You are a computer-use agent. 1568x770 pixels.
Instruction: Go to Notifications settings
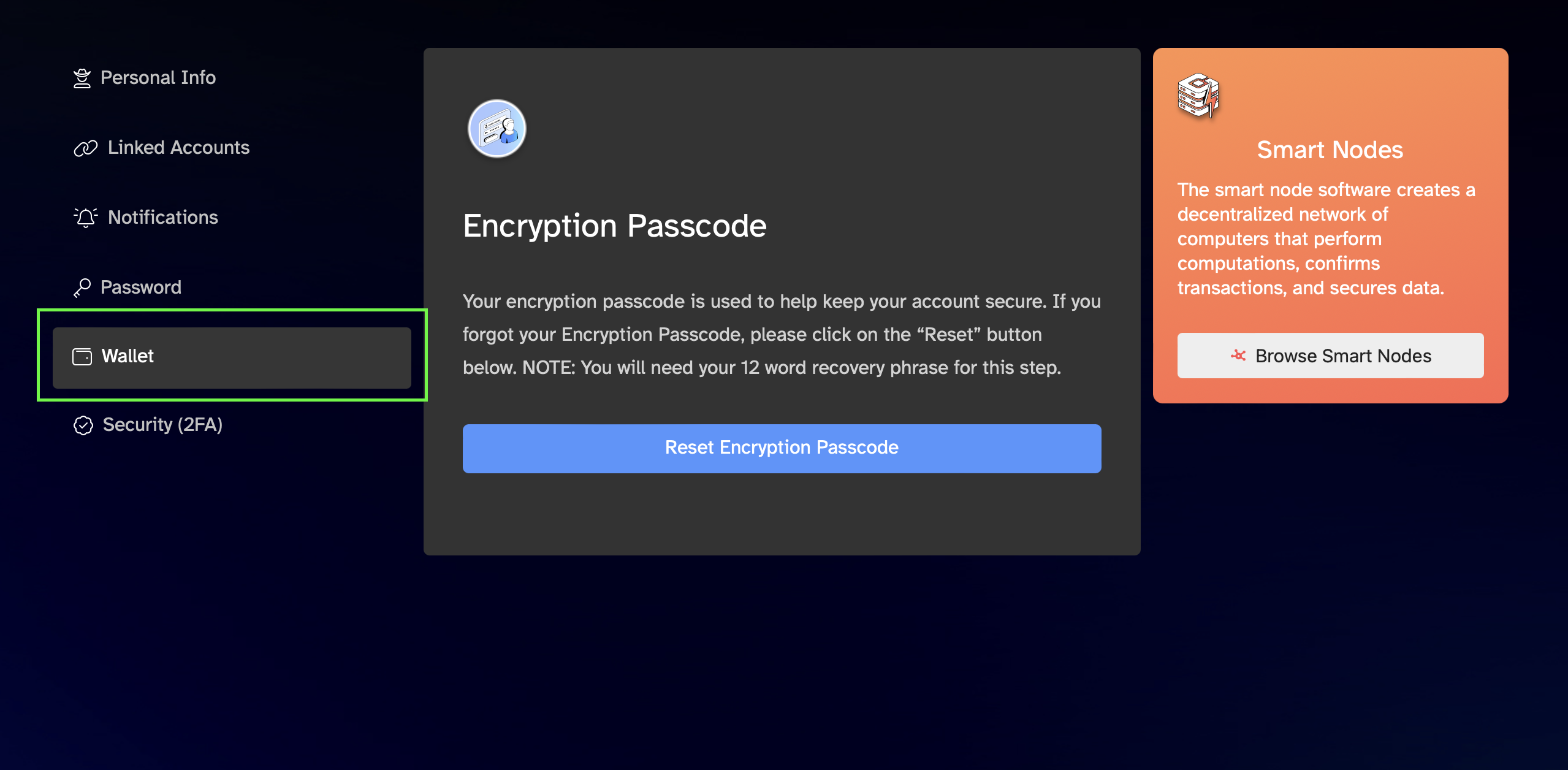(x=146, y=218)
